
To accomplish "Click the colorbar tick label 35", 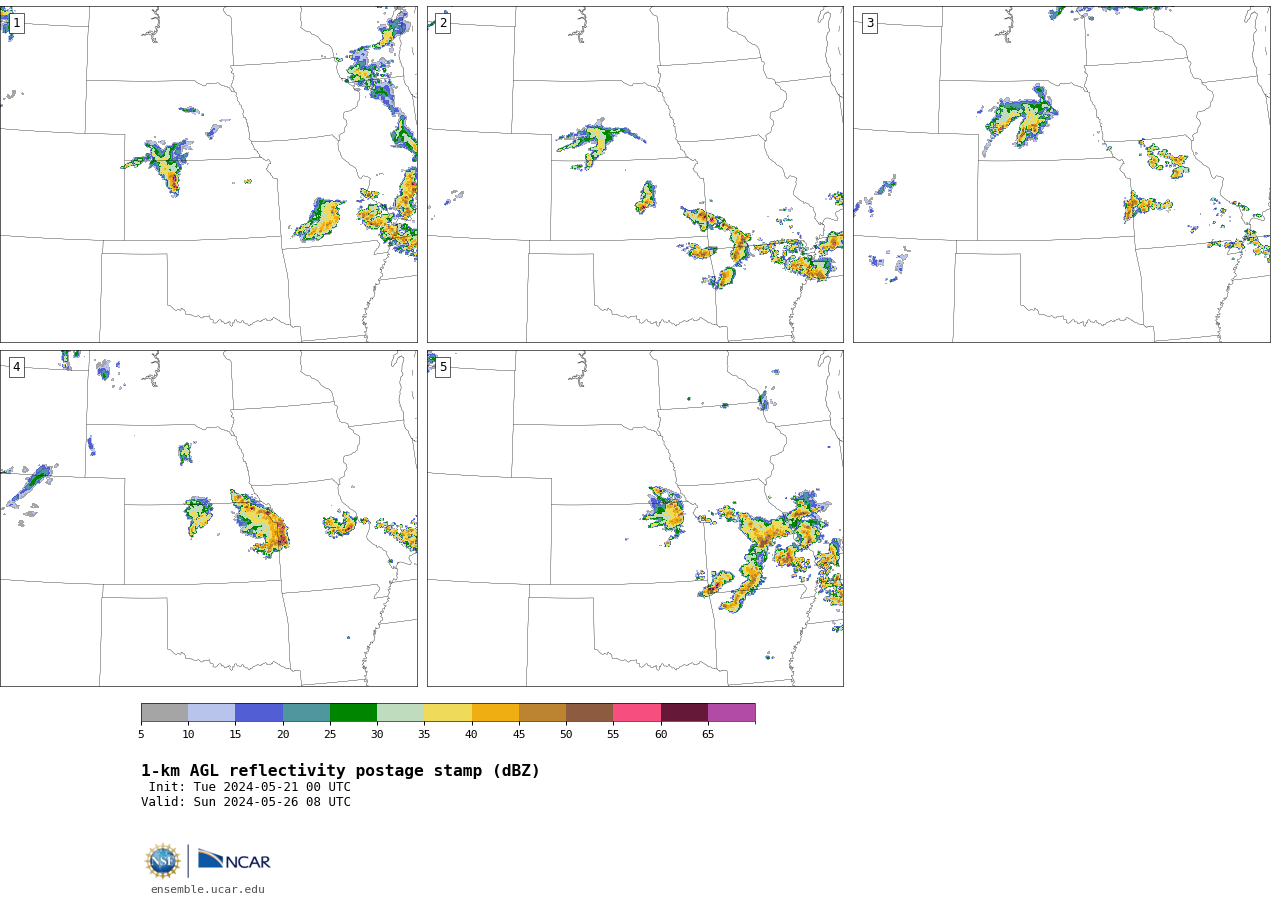I will point(424,735).
